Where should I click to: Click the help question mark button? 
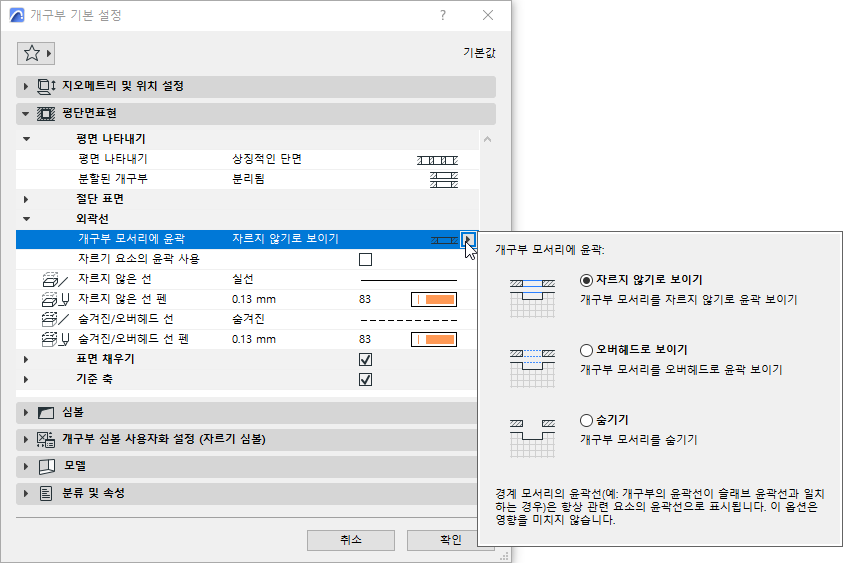[x=442, y=15]
